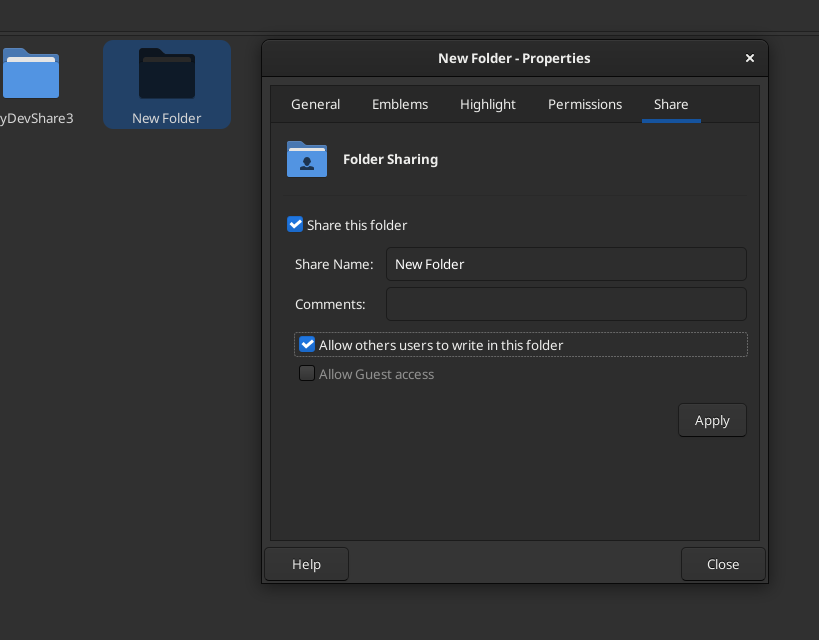Open the Permissions tab

[x=585, y=104]
